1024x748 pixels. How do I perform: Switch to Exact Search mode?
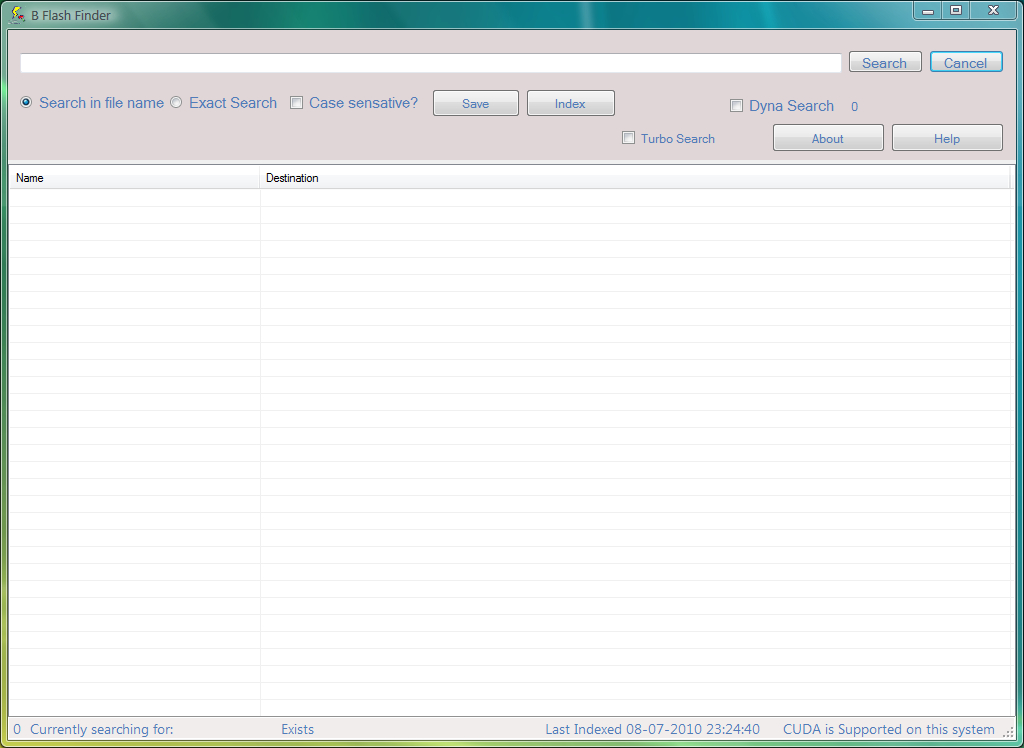click(x=176, y=102)
